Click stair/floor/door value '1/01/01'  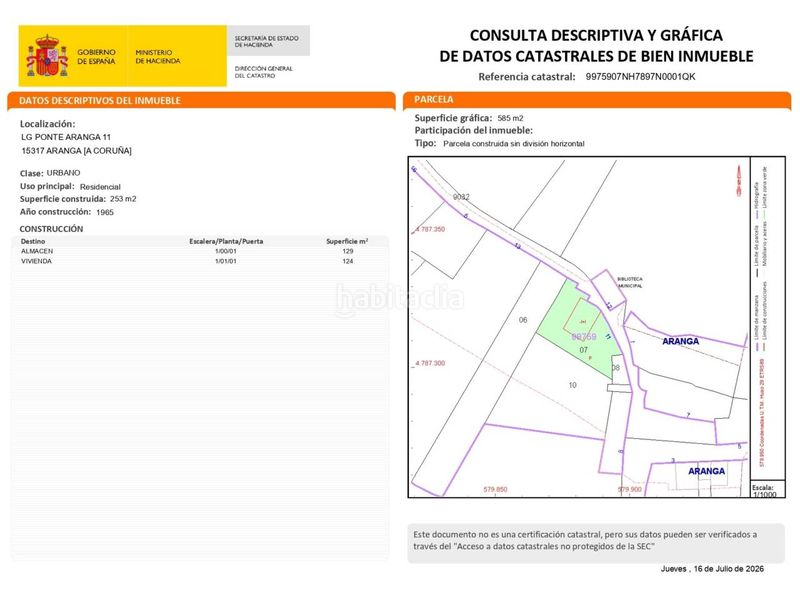(x=226, y=261)
